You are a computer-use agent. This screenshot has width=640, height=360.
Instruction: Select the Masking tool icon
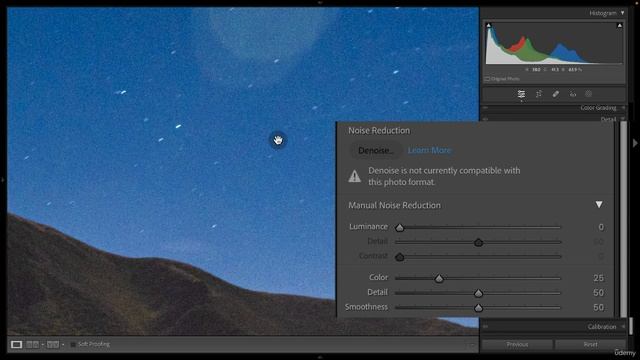point(588,94)
